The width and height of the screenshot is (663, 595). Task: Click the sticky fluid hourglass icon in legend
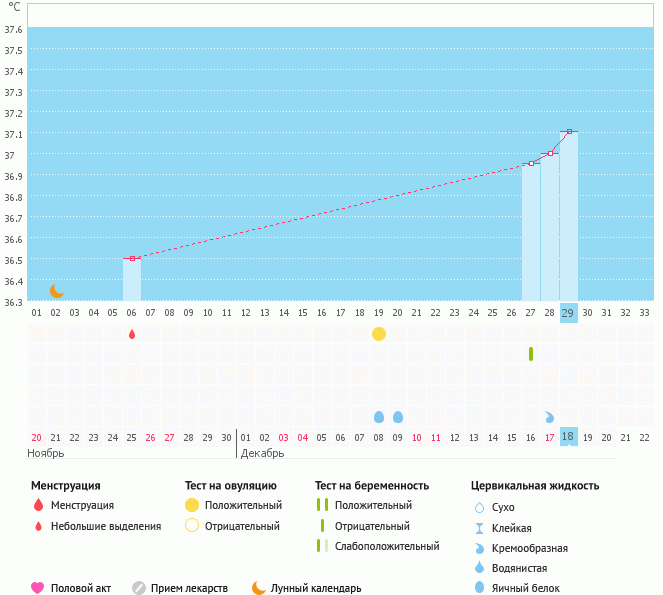coord(479,528)
